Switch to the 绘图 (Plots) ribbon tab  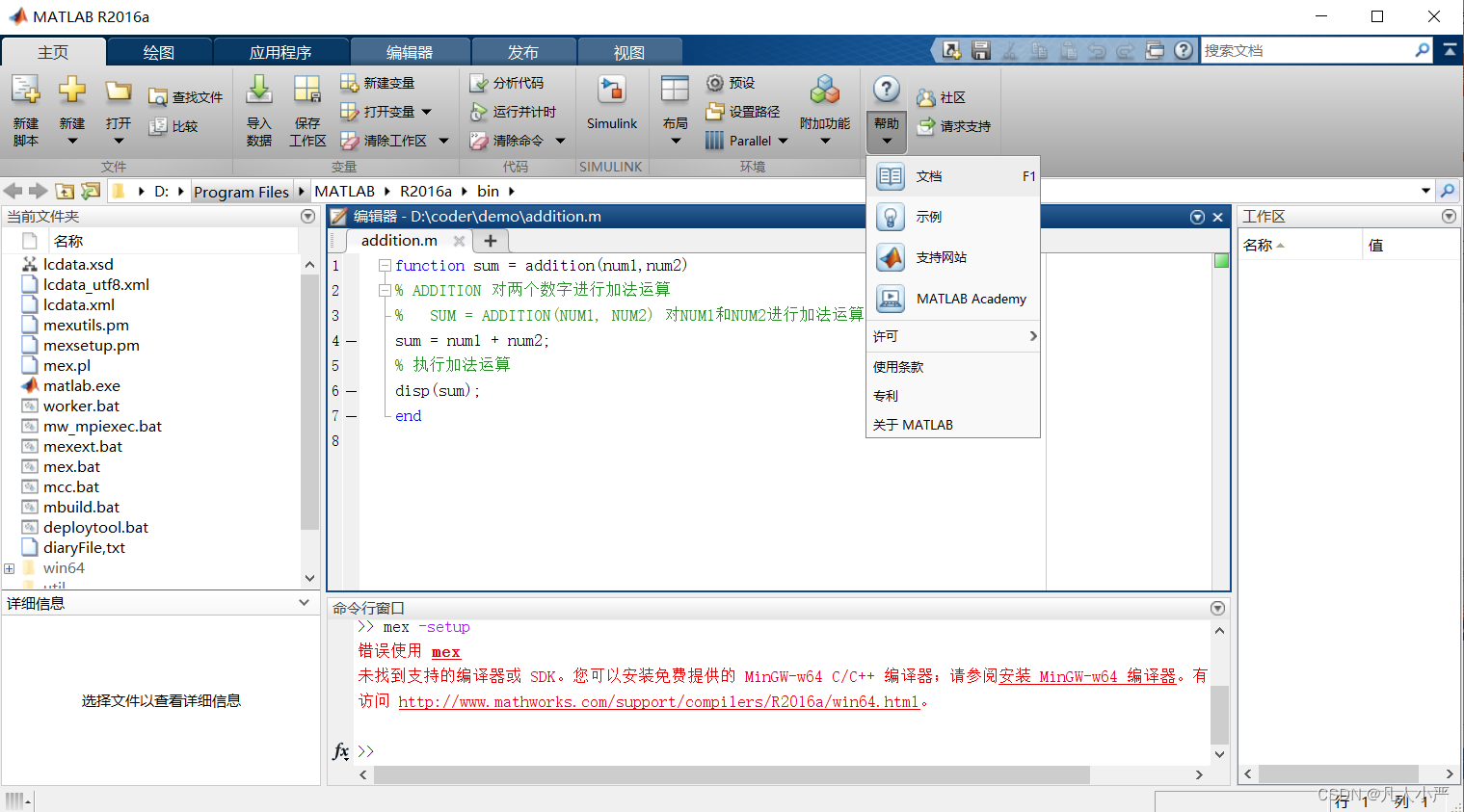click(158, 51)
